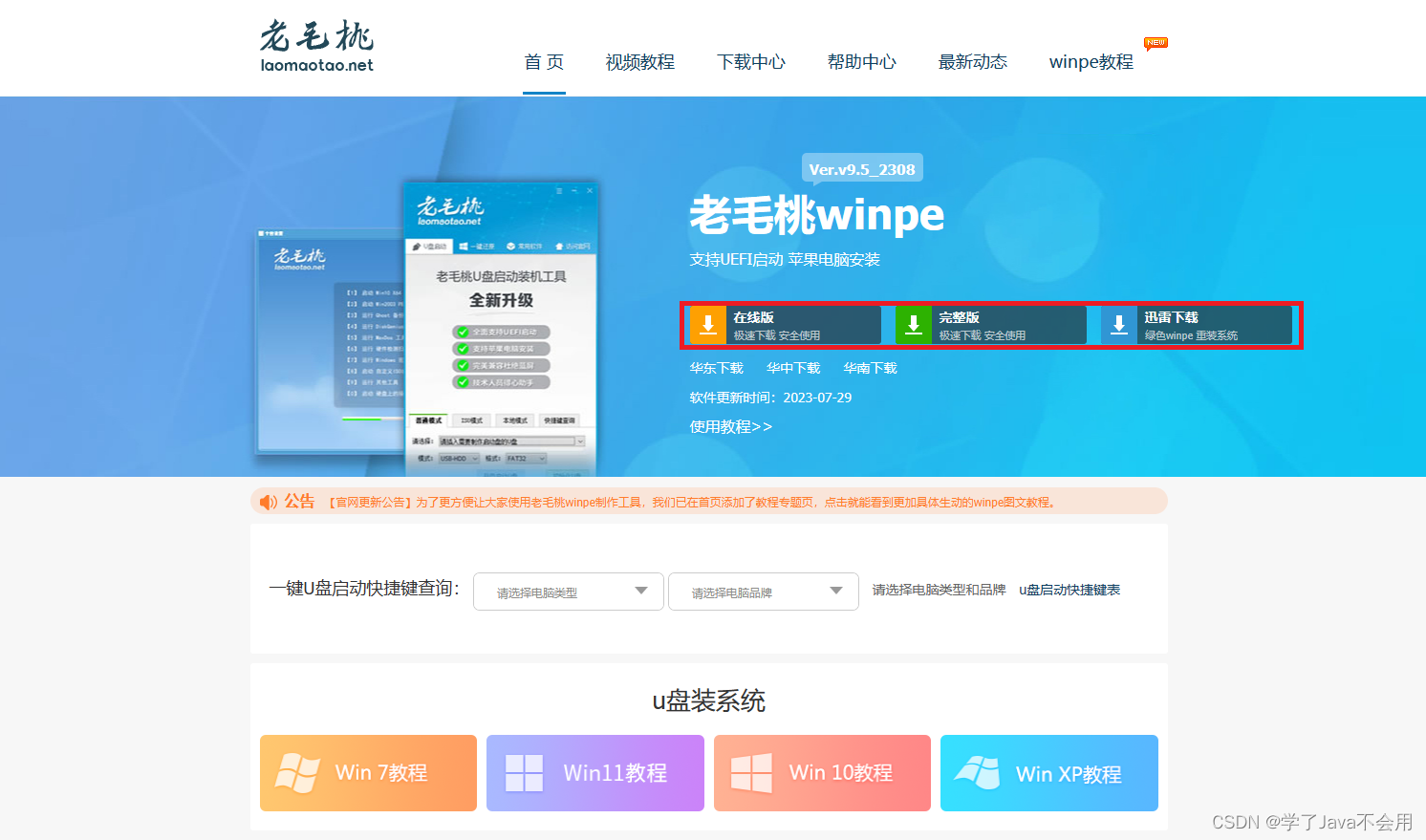
Task: Open the Win 7教程 card
Action: tap(368, 773)
